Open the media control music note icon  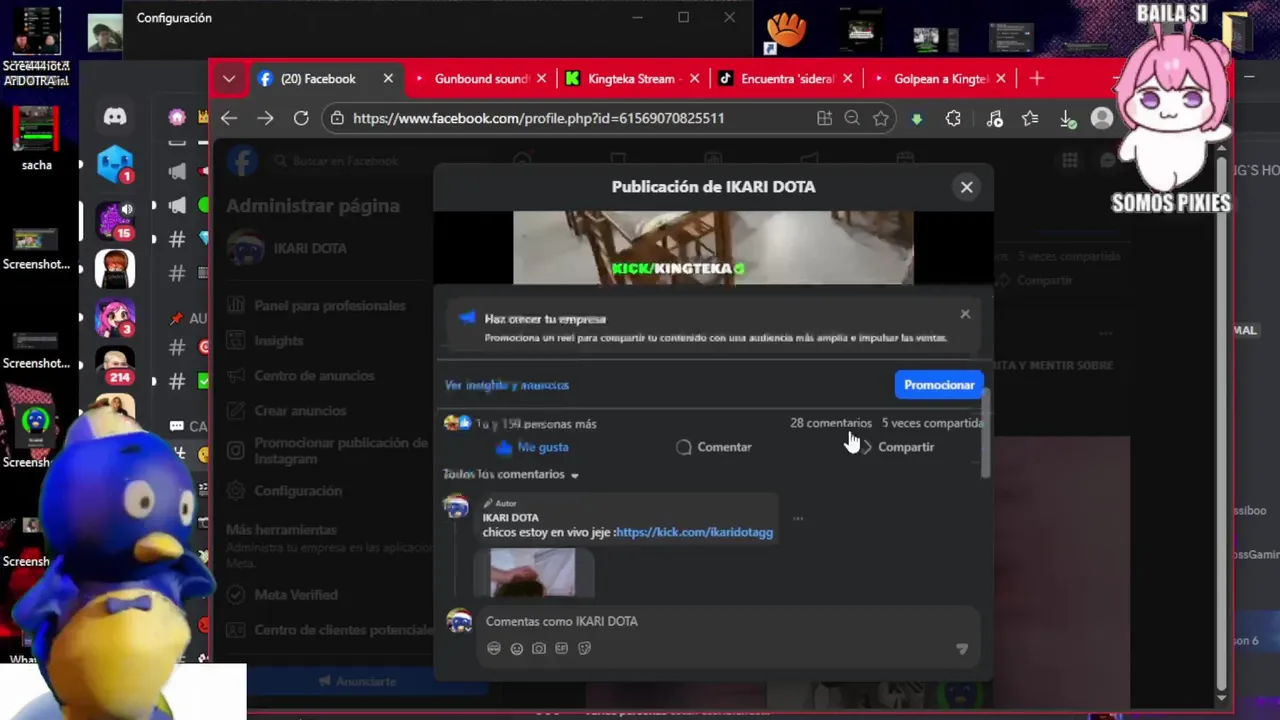tap(994, 118)
